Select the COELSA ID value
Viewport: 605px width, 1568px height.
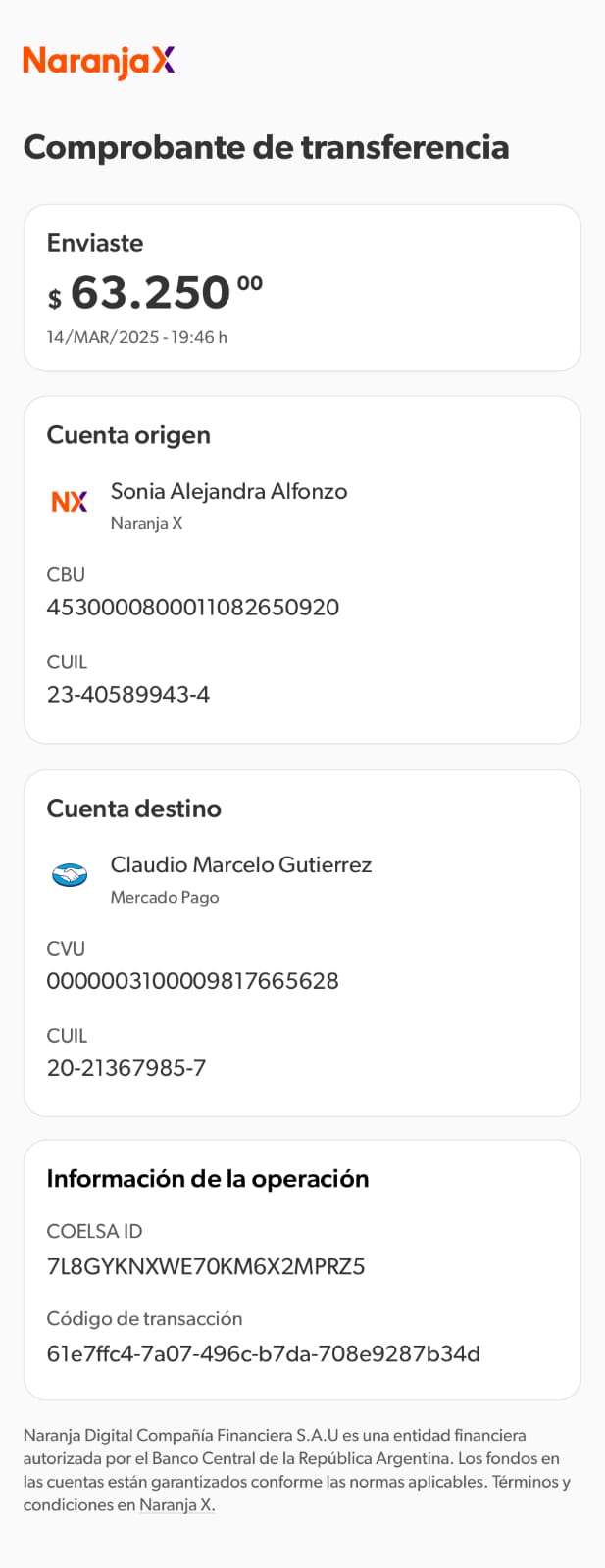click(206, 1266)
